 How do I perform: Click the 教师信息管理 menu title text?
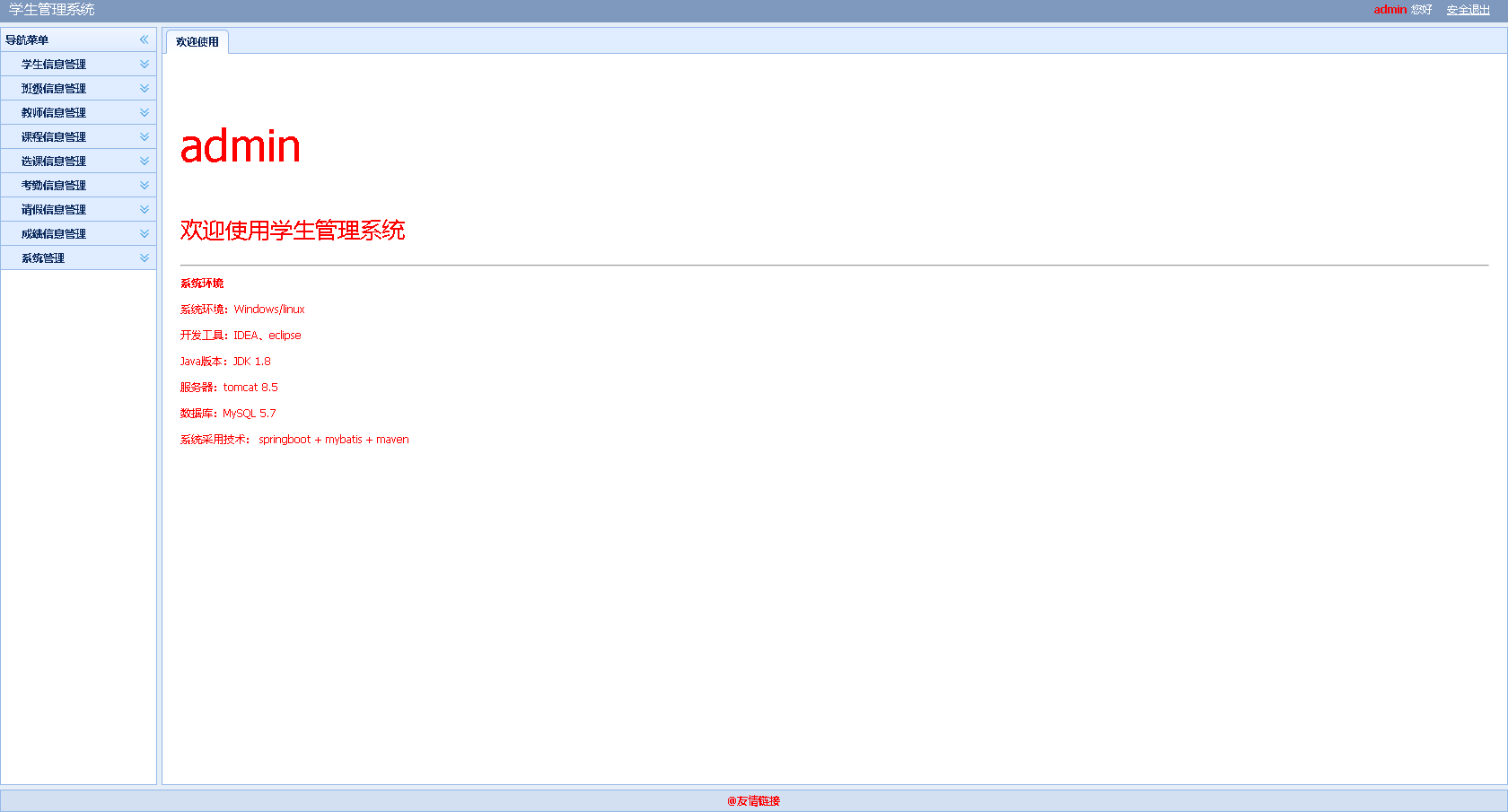(x=54, y=113)
